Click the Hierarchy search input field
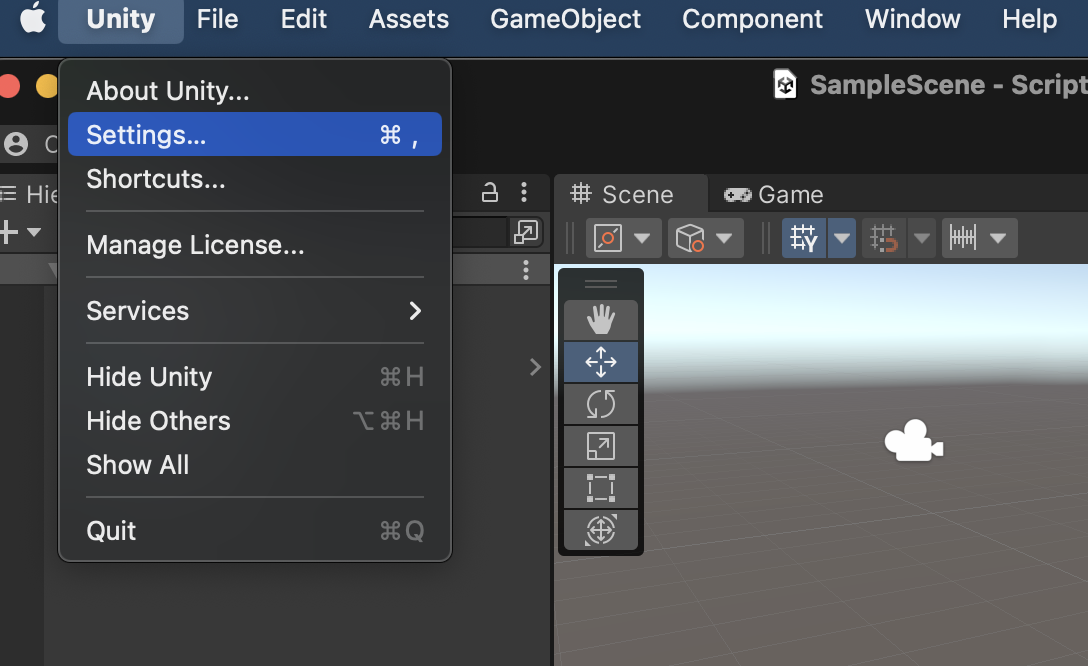The image size is (1088, 666). (x=480, y=232)
